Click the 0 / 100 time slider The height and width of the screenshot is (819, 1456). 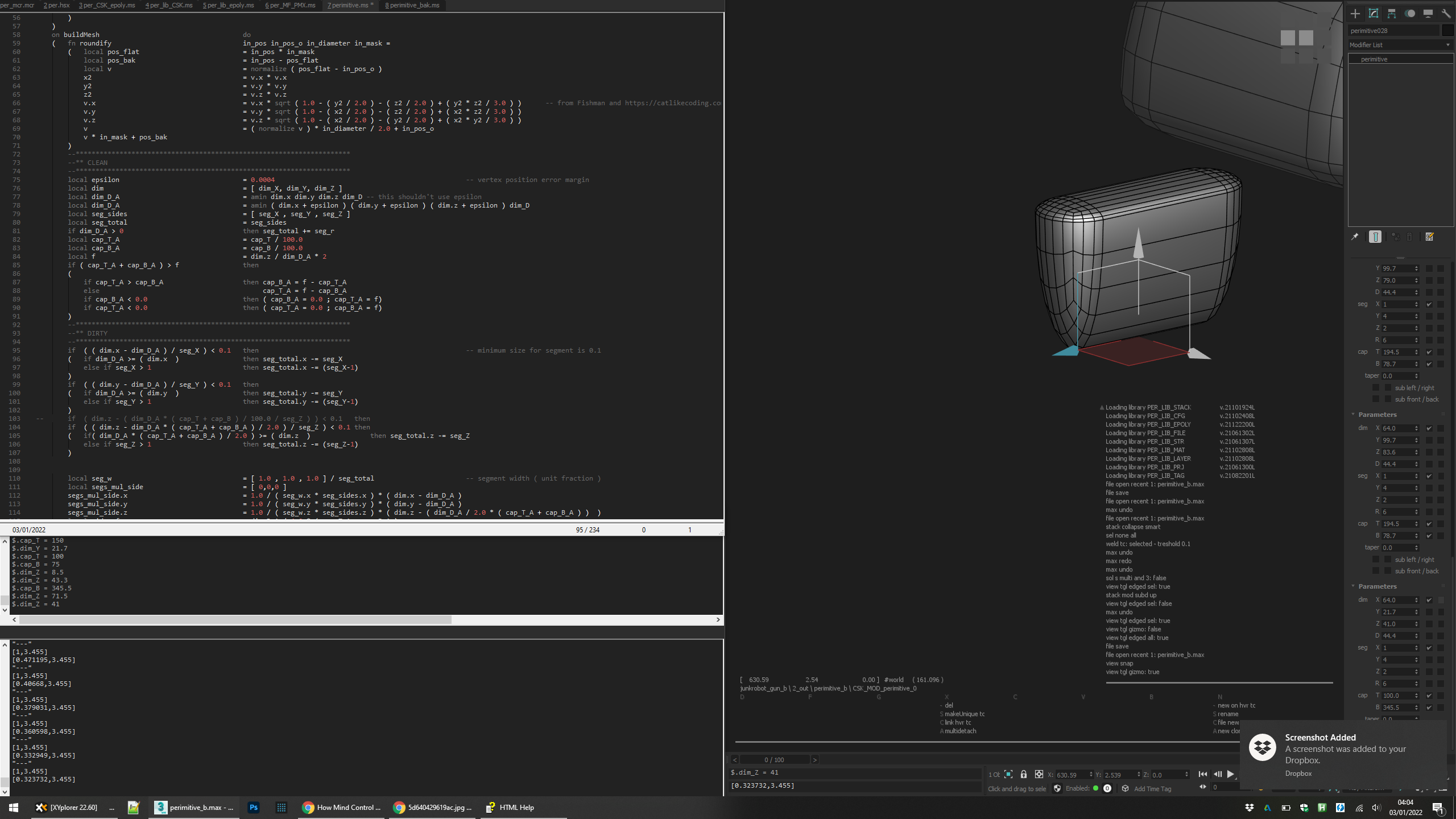774,760
